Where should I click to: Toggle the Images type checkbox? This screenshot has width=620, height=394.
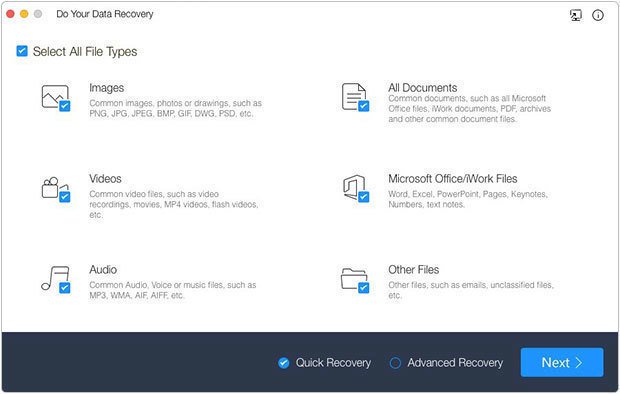click(x=64, y=106)
